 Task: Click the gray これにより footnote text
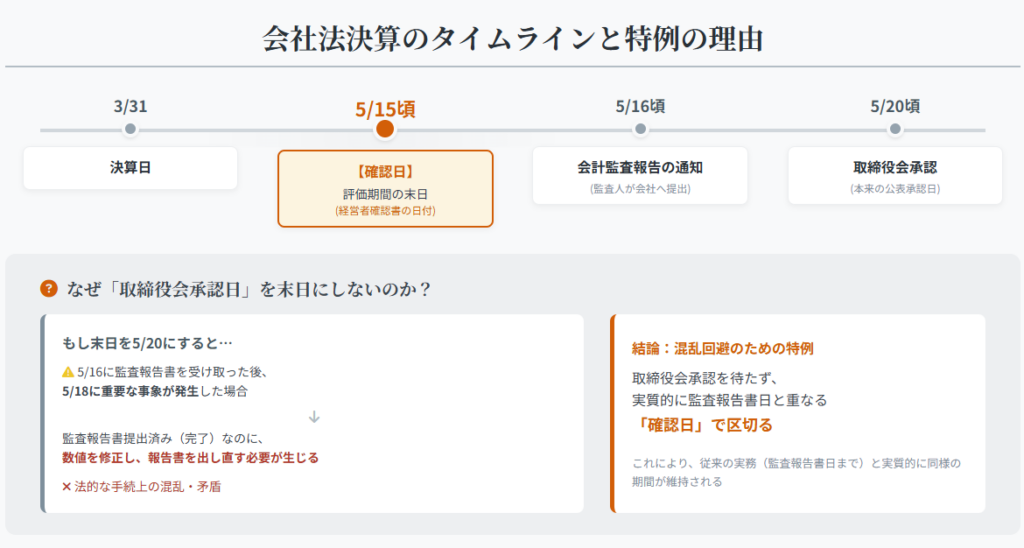click(796, 472)
